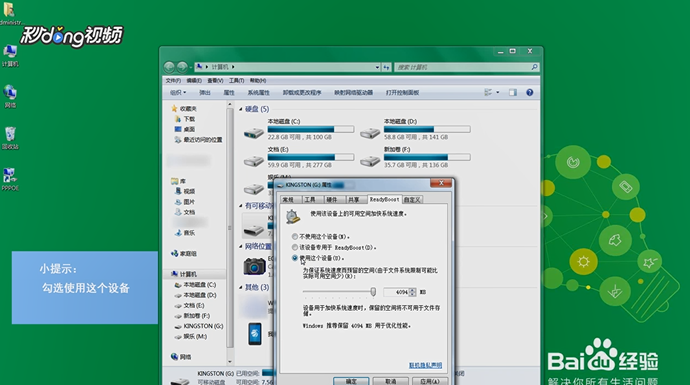Switch to the ReadyBoost tab
Viewport: 690px width, 385px height.
tap(384, 199)
